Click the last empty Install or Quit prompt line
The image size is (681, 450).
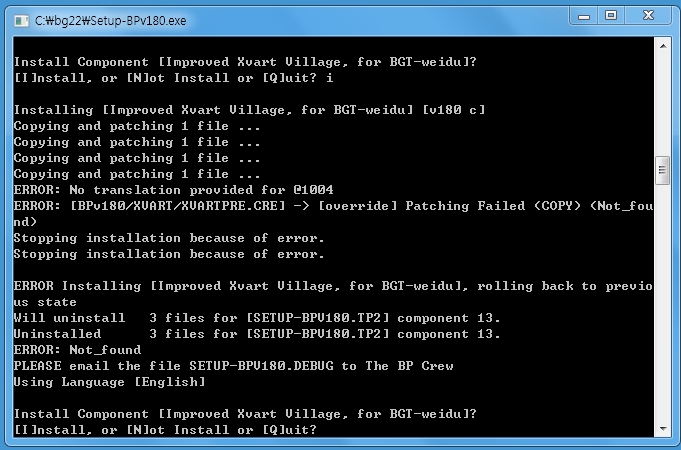pos(165,430)
